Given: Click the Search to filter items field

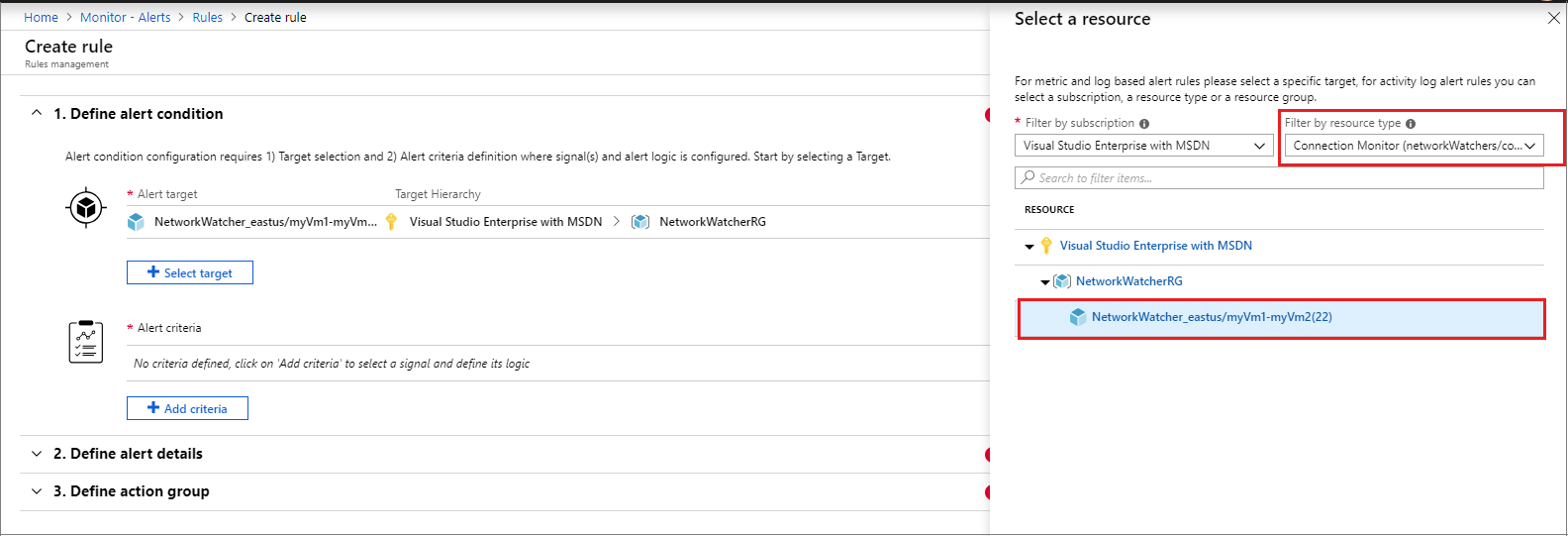Looking at the screenshot, I should (x=1279, y=178).
